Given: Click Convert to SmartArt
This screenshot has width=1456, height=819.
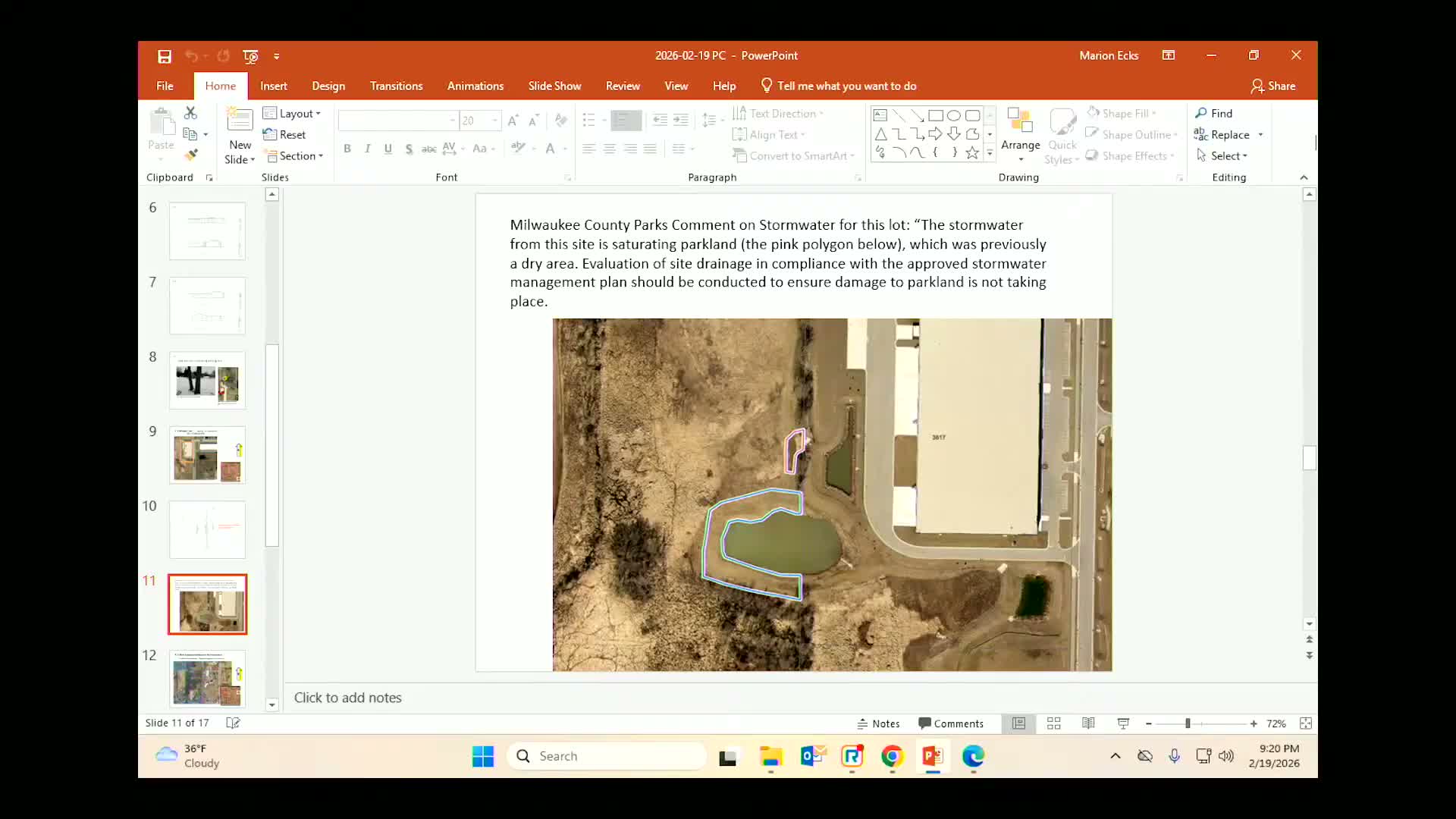Looking at the screenshot, I should [793, 155].
